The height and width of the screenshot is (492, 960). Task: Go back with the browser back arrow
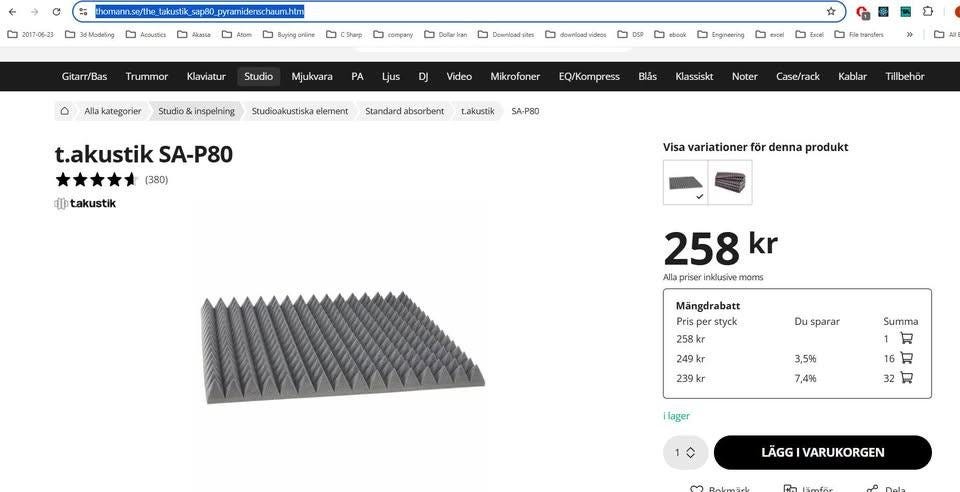[x=12, y=12]
